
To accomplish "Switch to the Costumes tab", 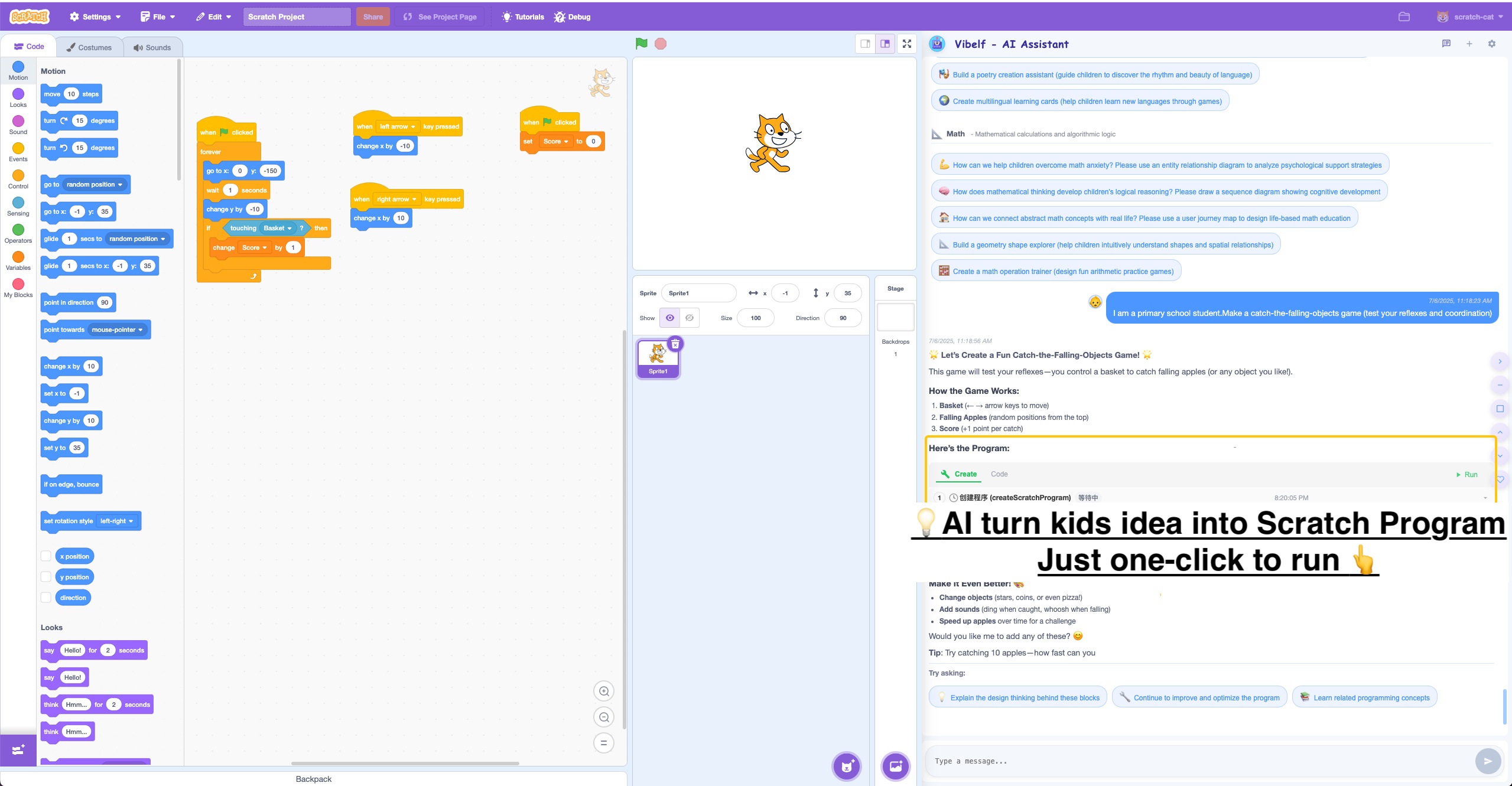I will [x=89, y=47].
